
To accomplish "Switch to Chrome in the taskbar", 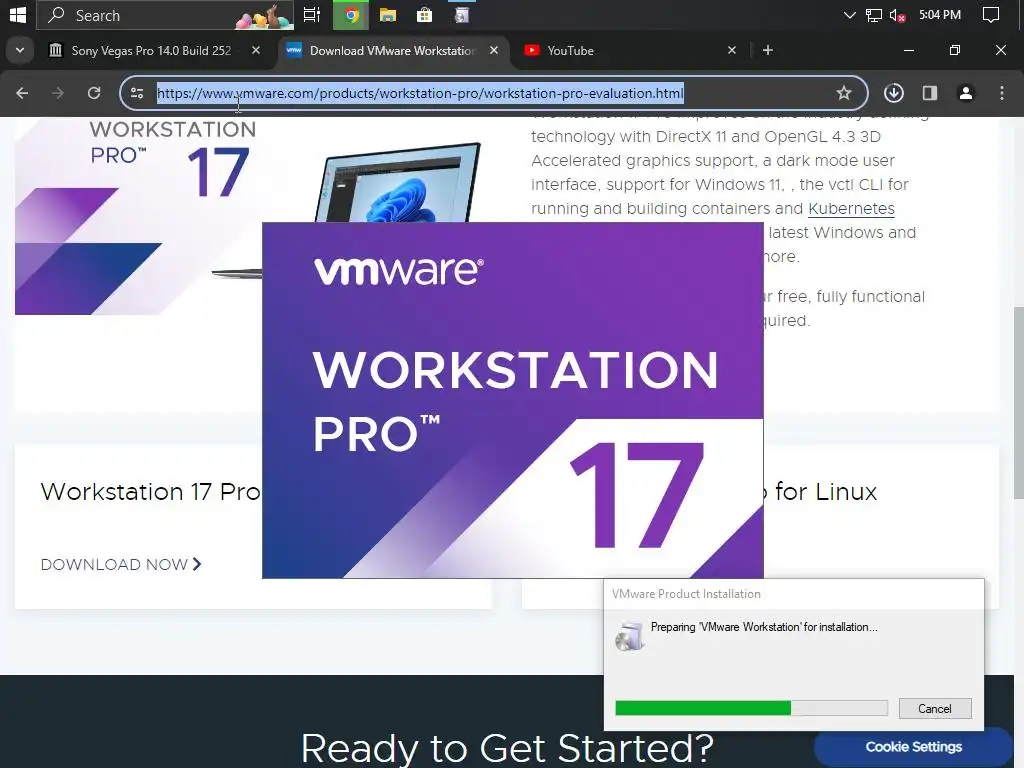I will click(x=351, y=15).
